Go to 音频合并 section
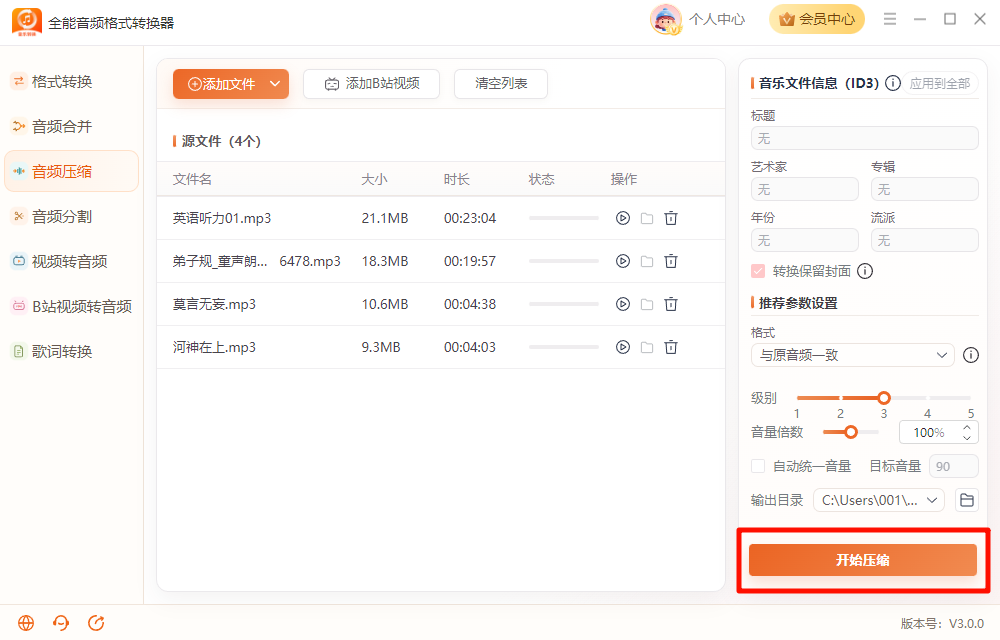Screen dimensions: 1000x640 (71, 127)
